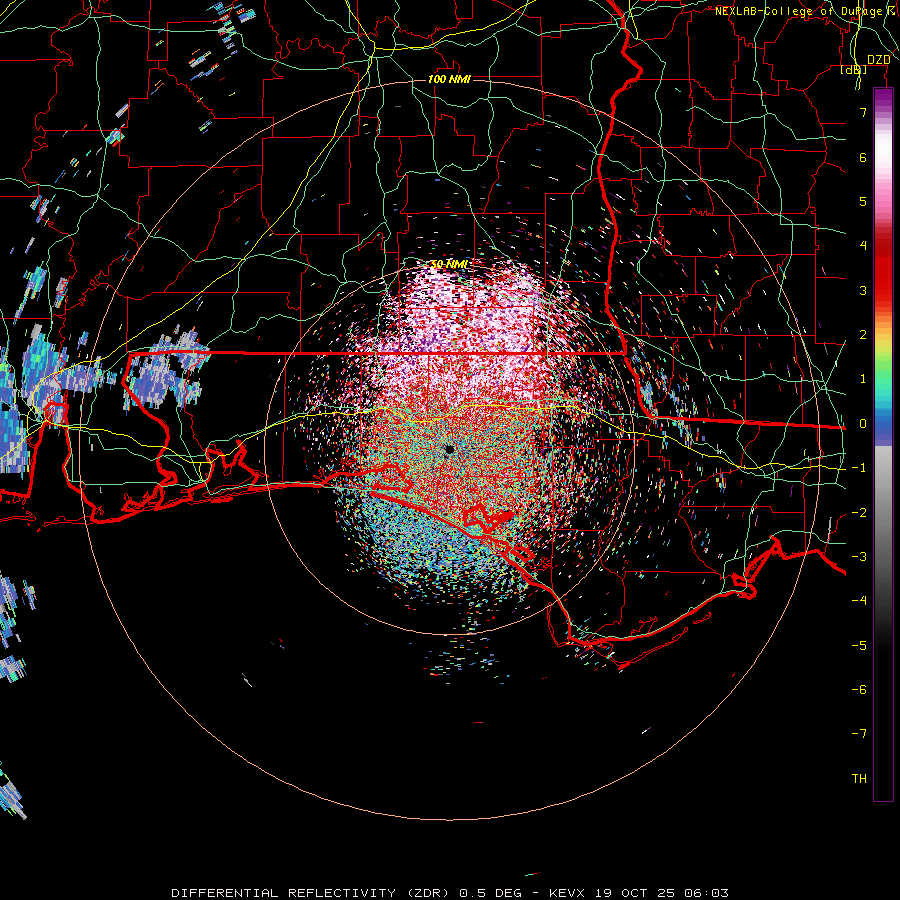
Task: Click the 100 NMI range ring label
Action: [449, 79]
